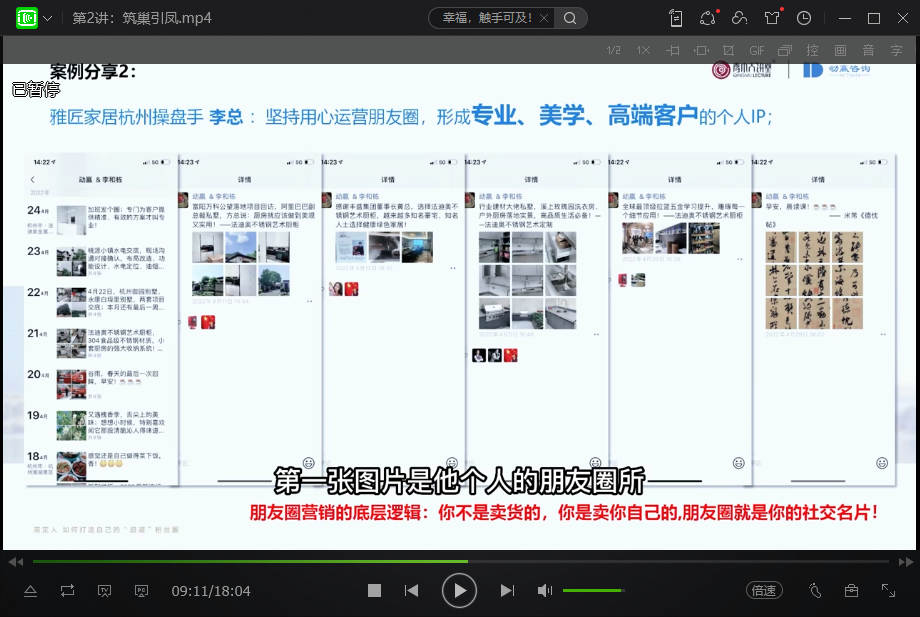Viewport: 920px width, 617px height.
Task: Open the skin T-shirt icon
Action: [x=772, y=18]
